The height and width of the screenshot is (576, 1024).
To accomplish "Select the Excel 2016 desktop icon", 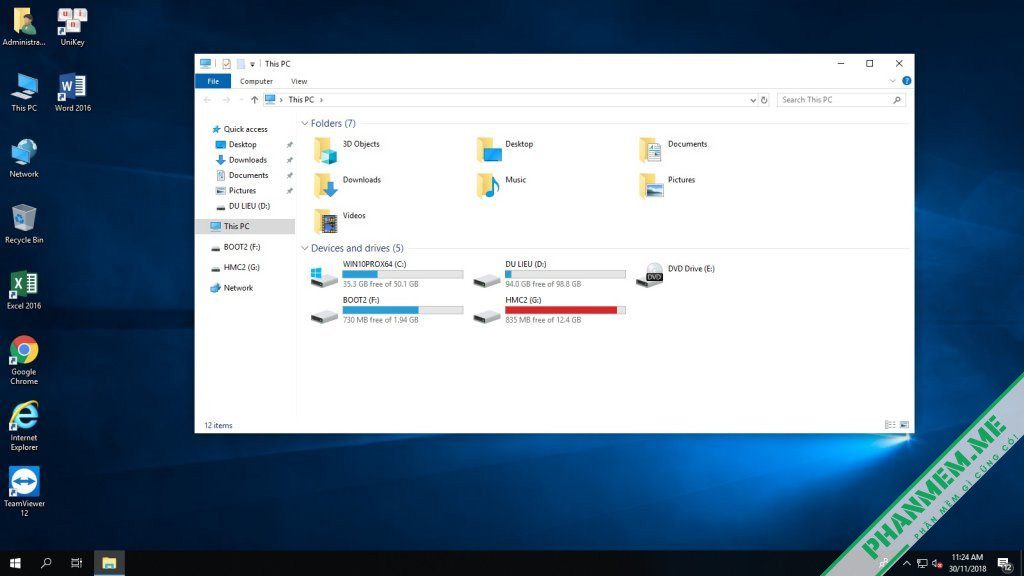I will [24, 290].
